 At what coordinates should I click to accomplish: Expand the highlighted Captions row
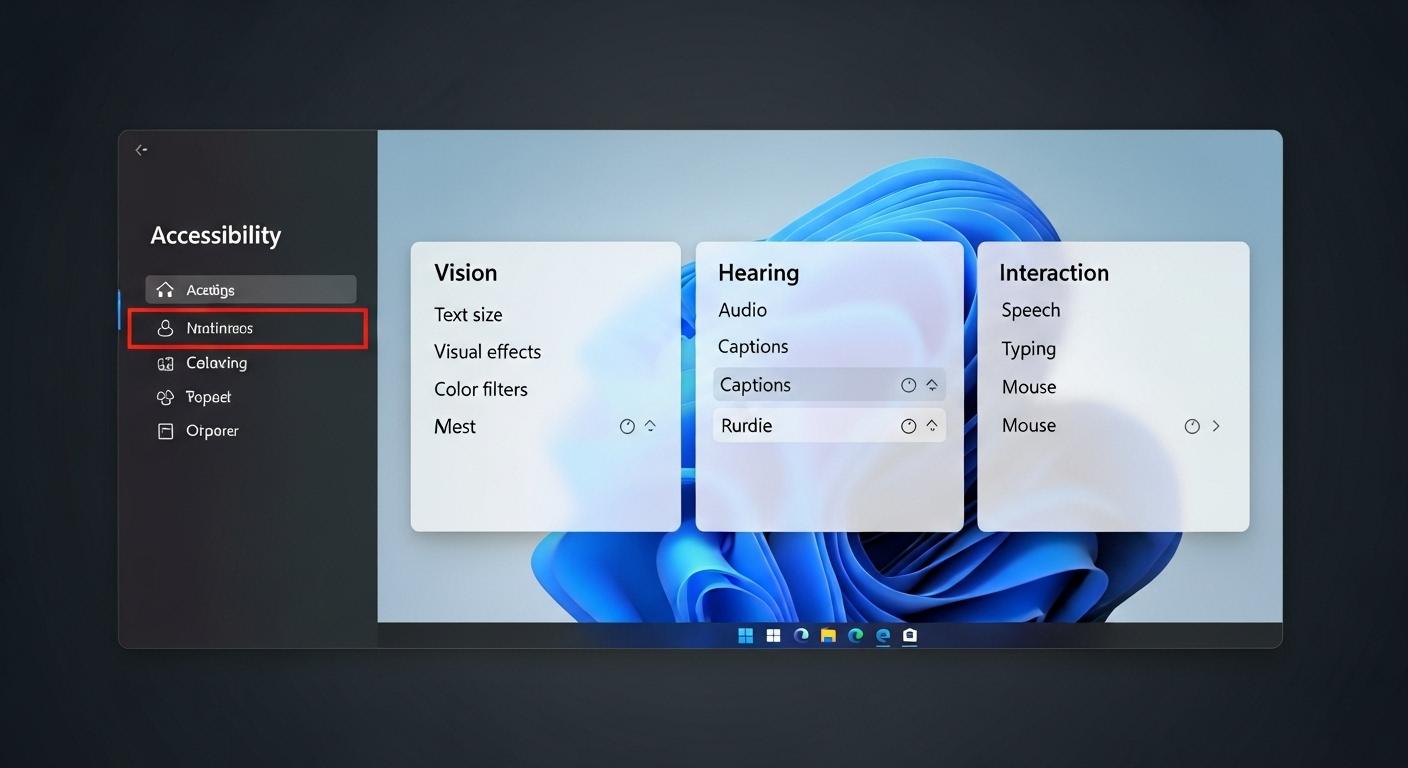pos(931,384)
